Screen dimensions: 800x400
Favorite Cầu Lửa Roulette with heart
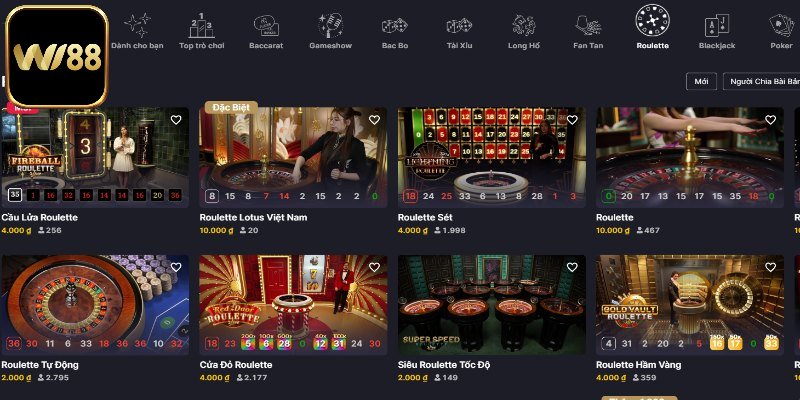click(x=176, y=120)
